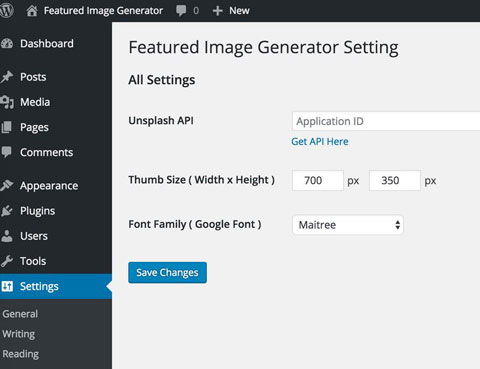
Task: Click the Font Family ( Google Font ) label
Action: (x=195, y=224)
